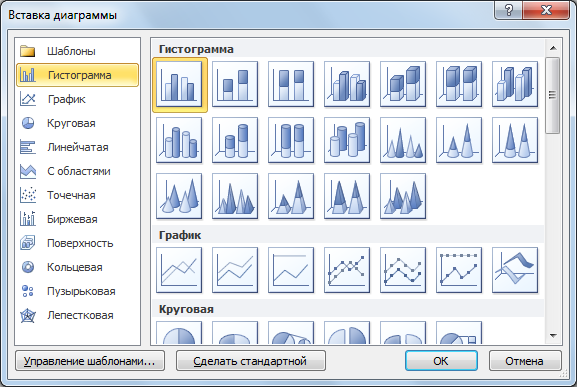The image size is (577, 387).
Task: Choose the exploded pie chart
Action: coord(347,333)
